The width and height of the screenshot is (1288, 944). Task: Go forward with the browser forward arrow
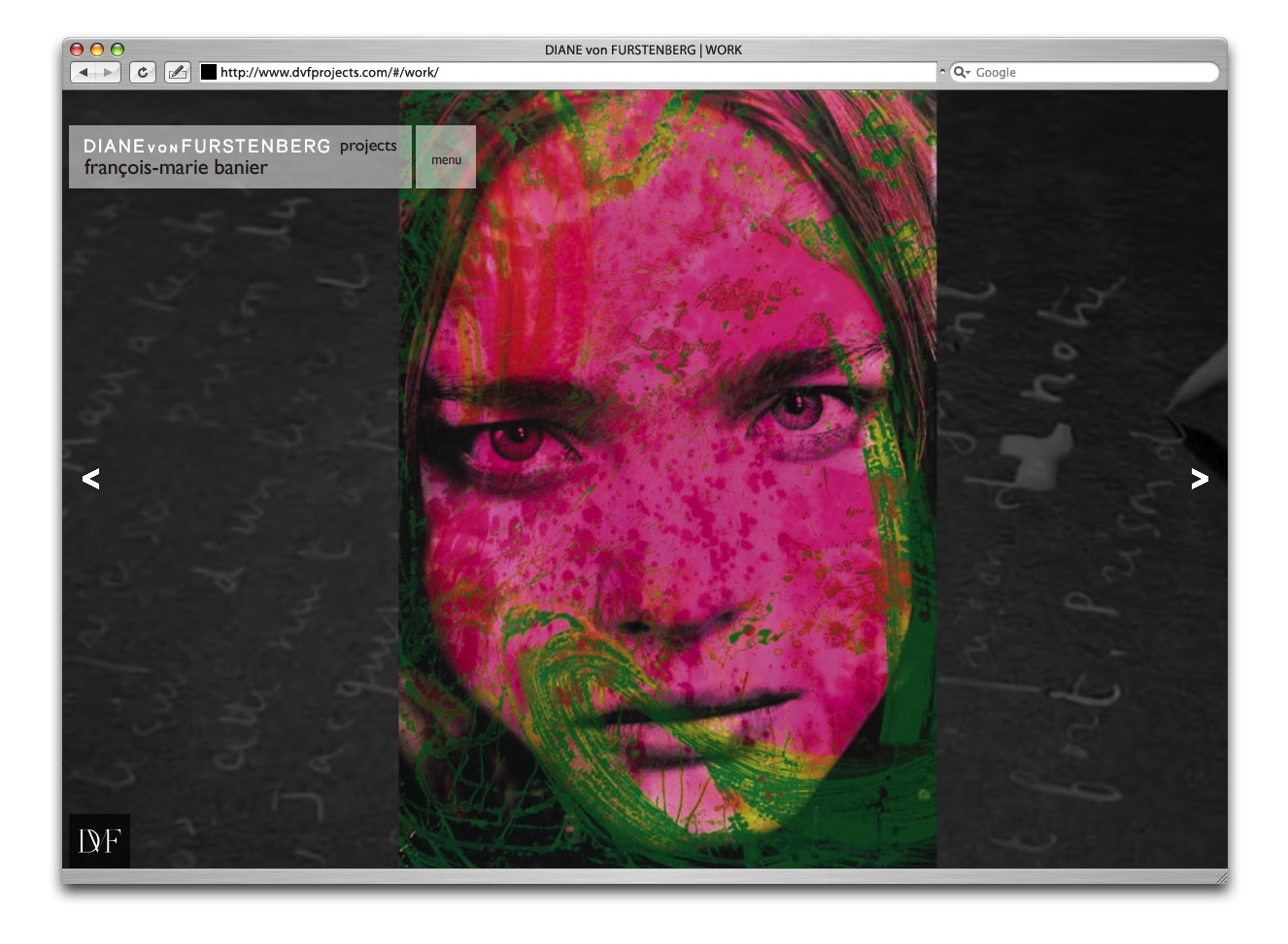(109, 73)
